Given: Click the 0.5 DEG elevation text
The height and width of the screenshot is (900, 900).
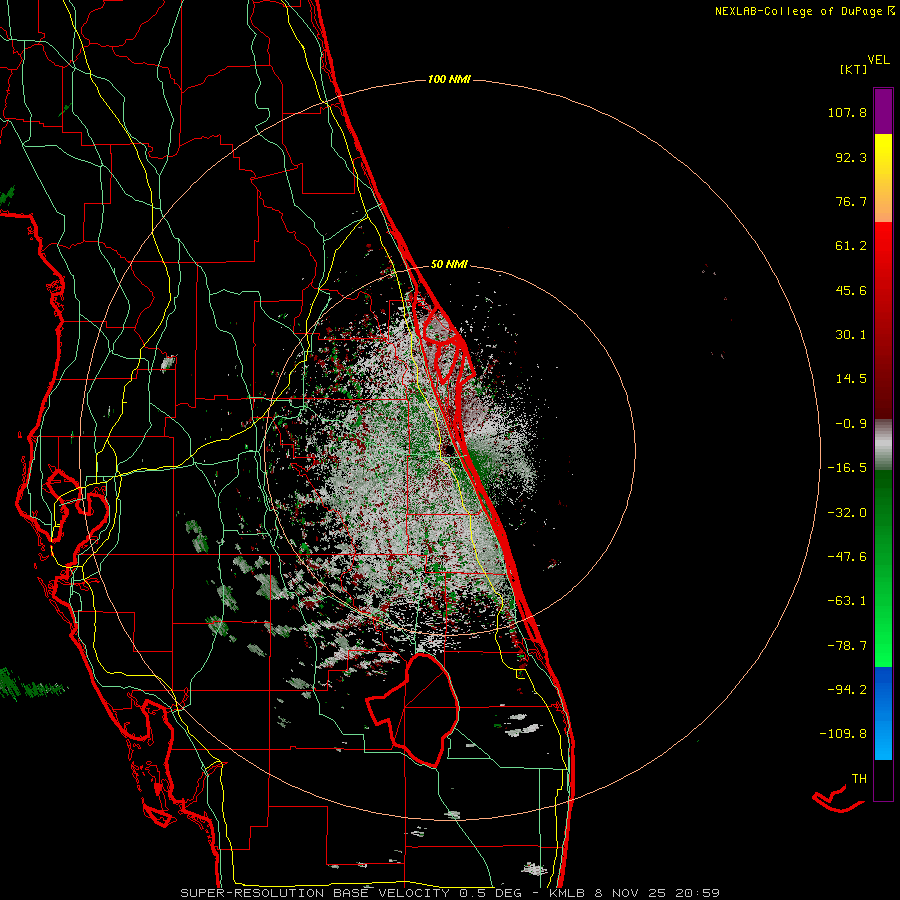Looking at the screenshot, I should [x=490, y=893].
